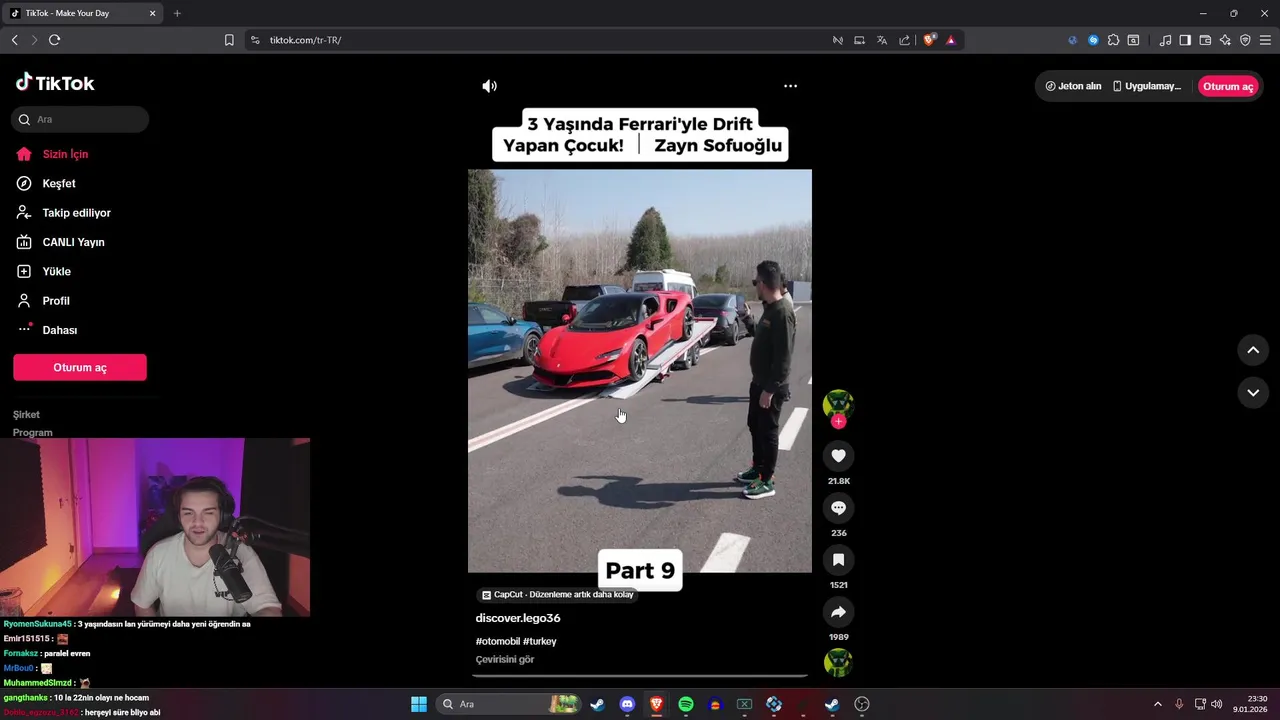Open the media control music note icon

(1165, 40)
